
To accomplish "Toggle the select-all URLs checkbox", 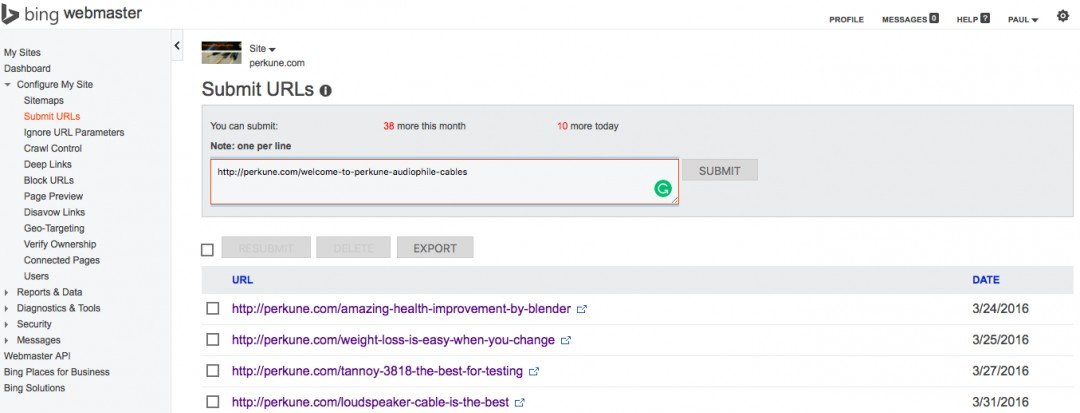I will pyautogui.click(x=207, y=250).
